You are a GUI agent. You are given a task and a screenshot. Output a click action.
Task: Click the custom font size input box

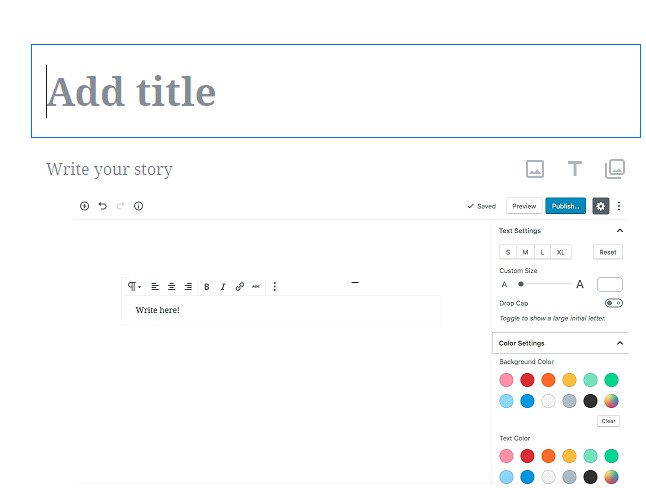click(x=610, y=284)
